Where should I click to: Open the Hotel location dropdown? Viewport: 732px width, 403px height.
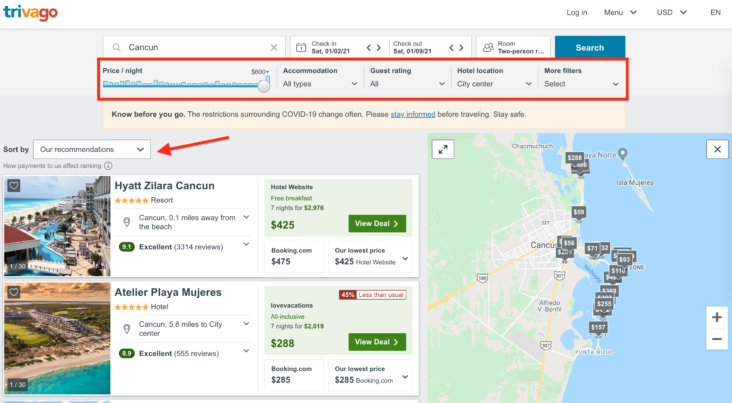tap(494, 84)
